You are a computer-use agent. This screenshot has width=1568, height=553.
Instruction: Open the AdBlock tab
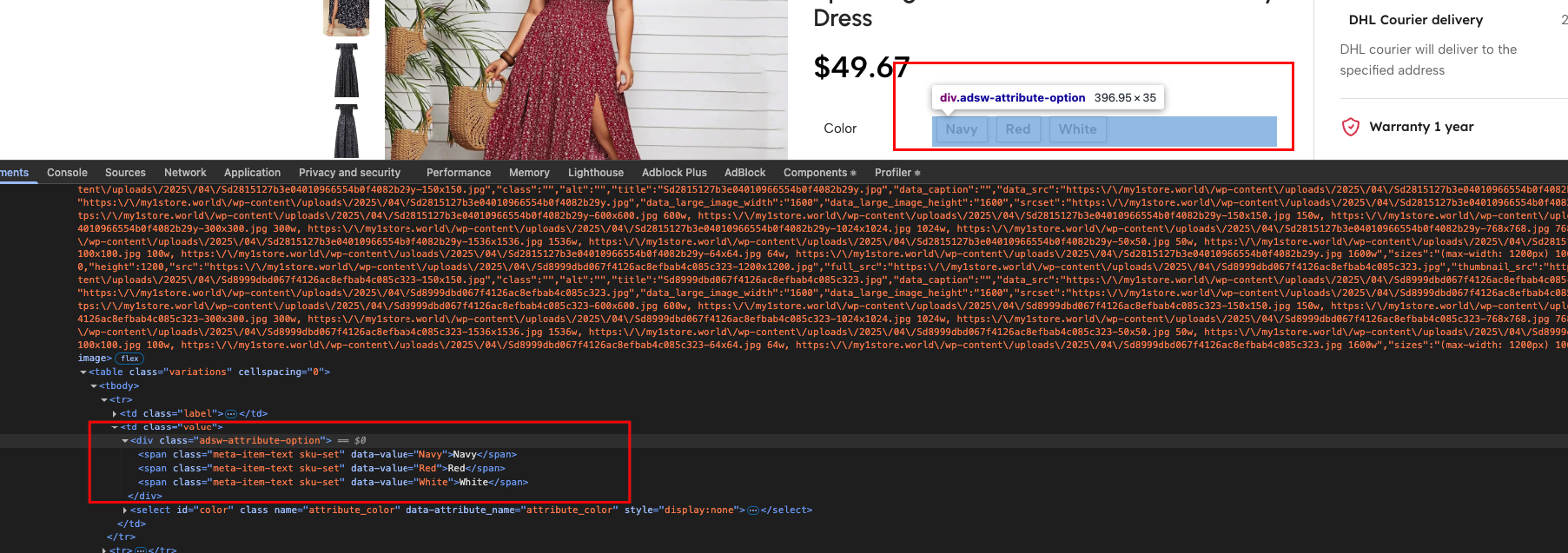745,173
